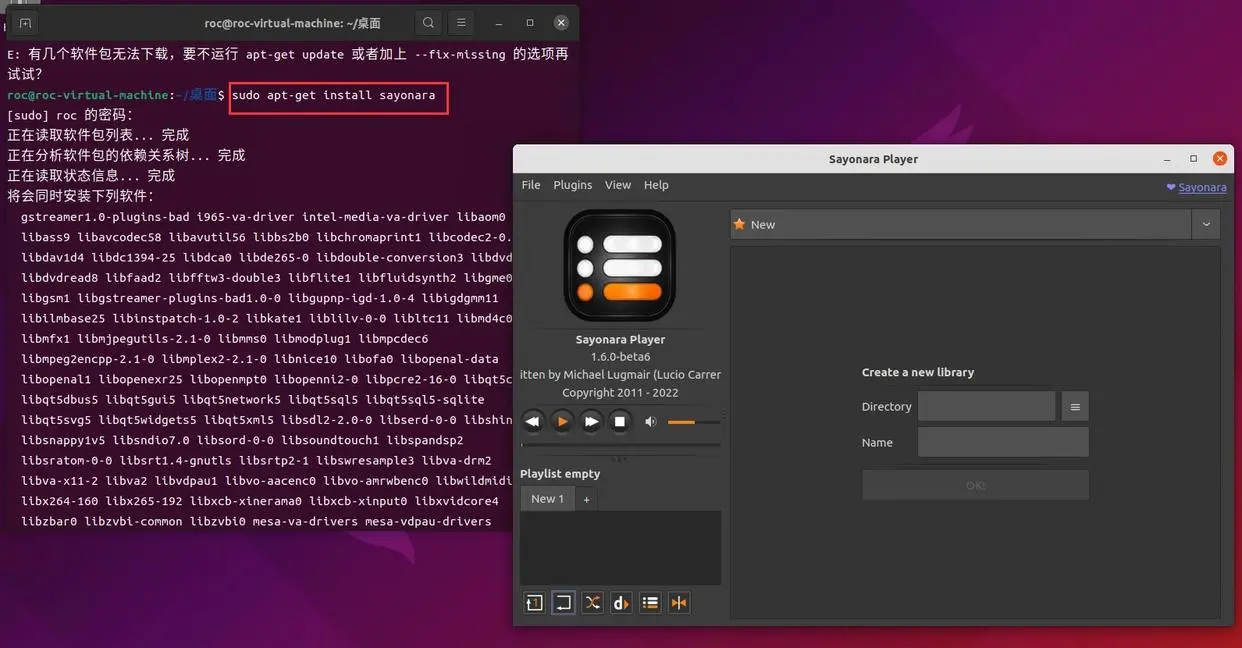Click 'gstreamer1.0-plugins-bad' package name in terminal
Image resolution: width=1242 pixels, height=648 pixels.
coord(105,217)
